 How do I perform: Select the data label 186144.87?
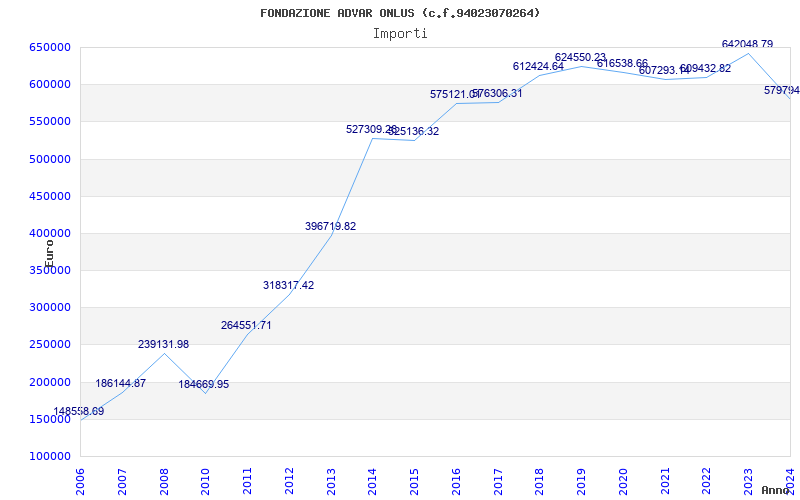[x=120, y=383]
